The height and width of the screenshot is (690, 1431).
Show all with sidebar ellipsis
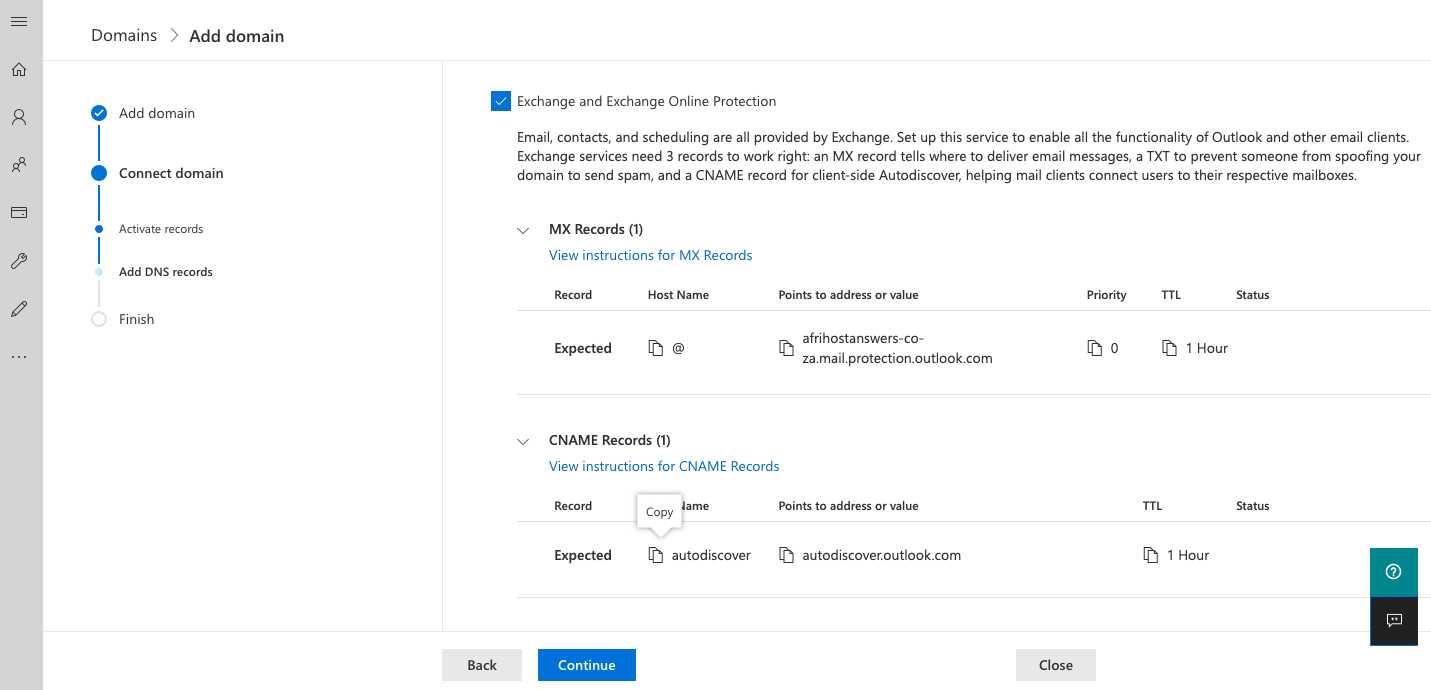19,357
